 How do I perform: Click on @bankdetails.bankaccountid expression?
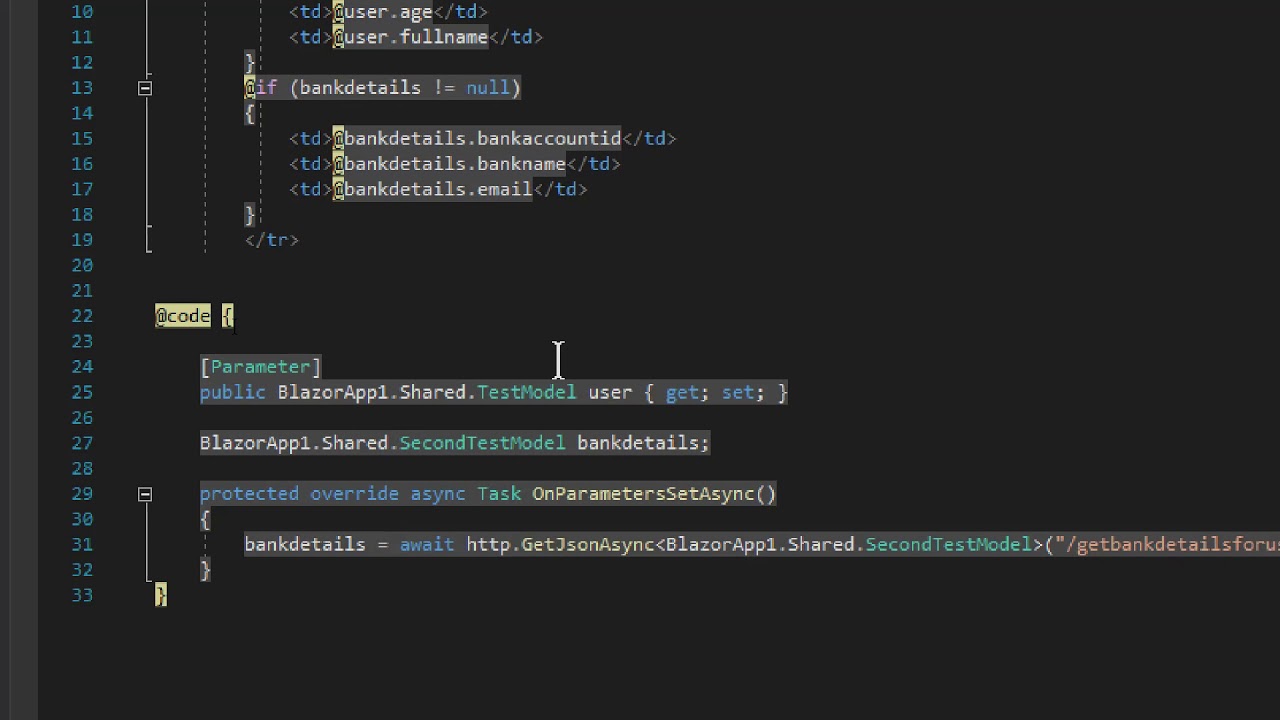477,139
